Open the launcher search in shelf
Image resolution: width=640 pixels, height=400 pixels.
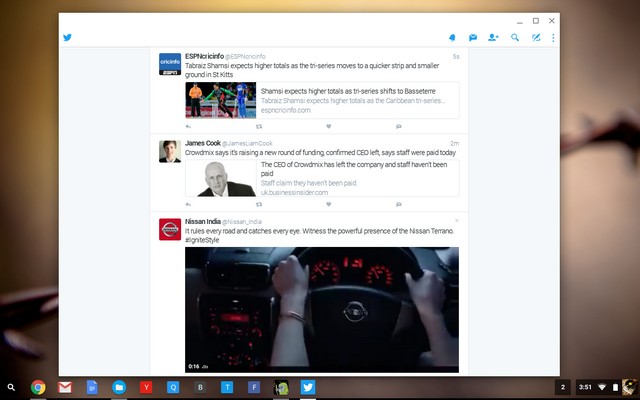(11, 387)
